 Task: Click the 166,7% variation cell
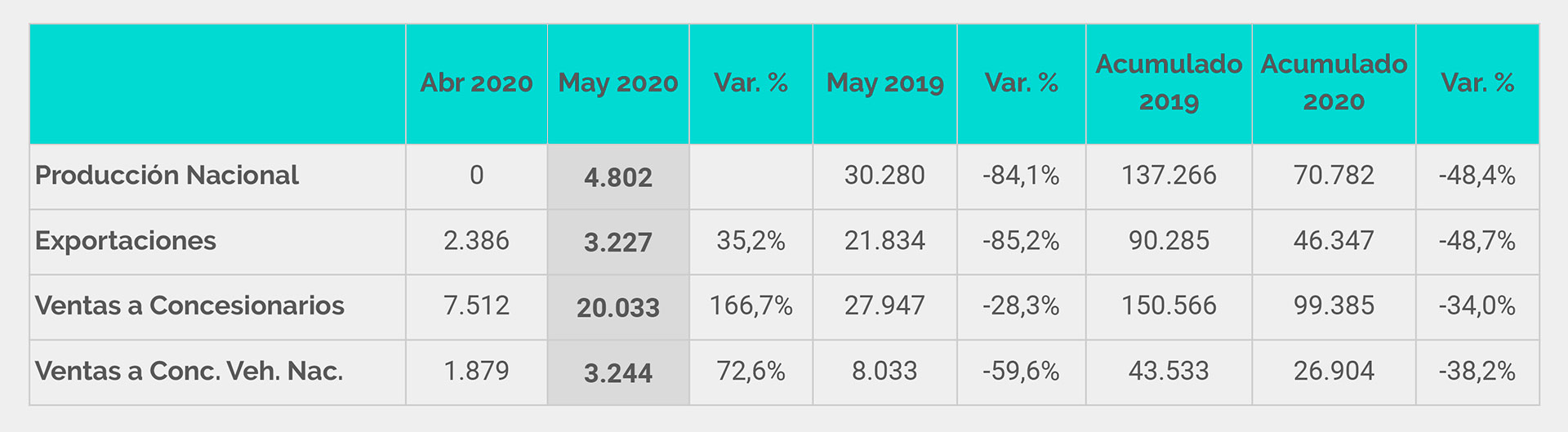[x=751, y=306]
